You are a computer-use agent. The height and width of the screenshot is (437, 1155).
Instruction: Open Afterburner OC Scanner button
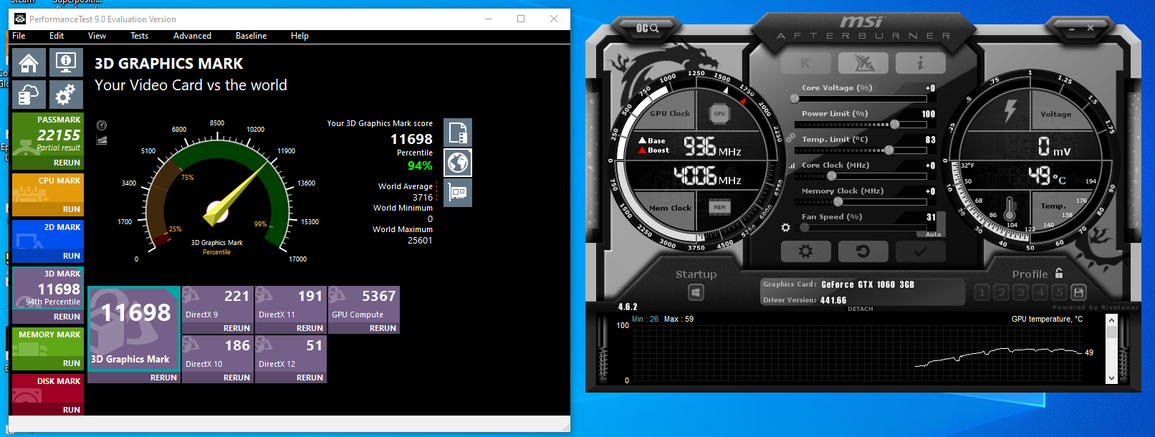[648, 27]
